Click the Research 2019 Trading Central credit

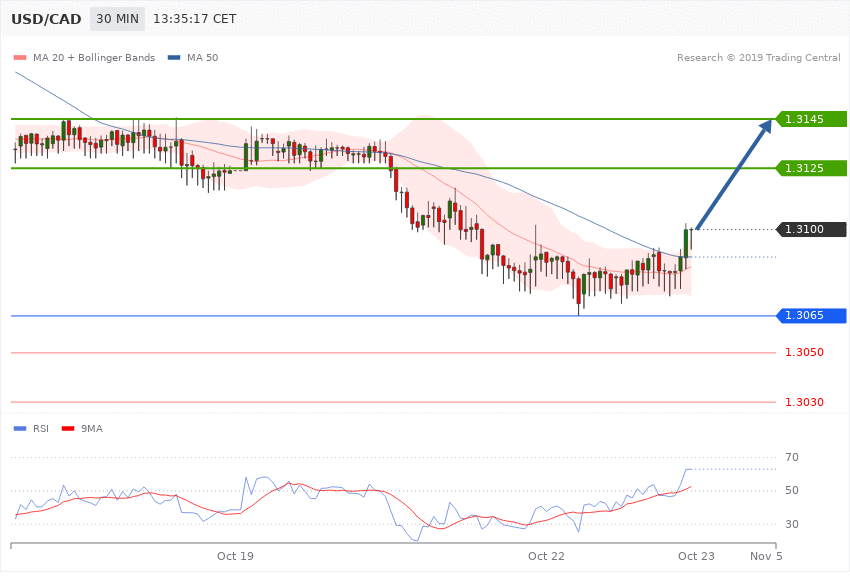[758, 57]
